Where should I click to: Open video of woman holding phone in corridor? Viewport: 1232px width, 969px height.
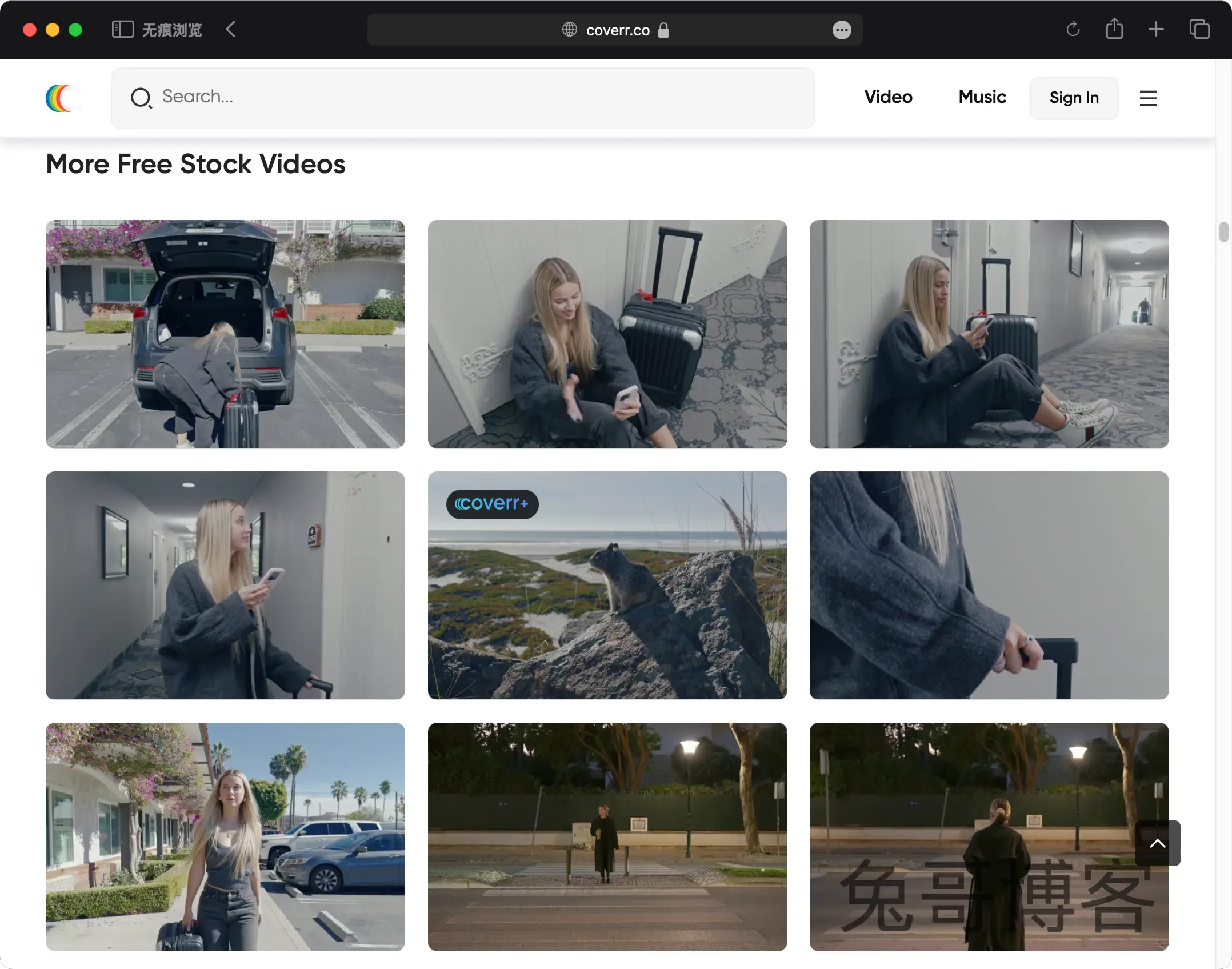[225, 585]
